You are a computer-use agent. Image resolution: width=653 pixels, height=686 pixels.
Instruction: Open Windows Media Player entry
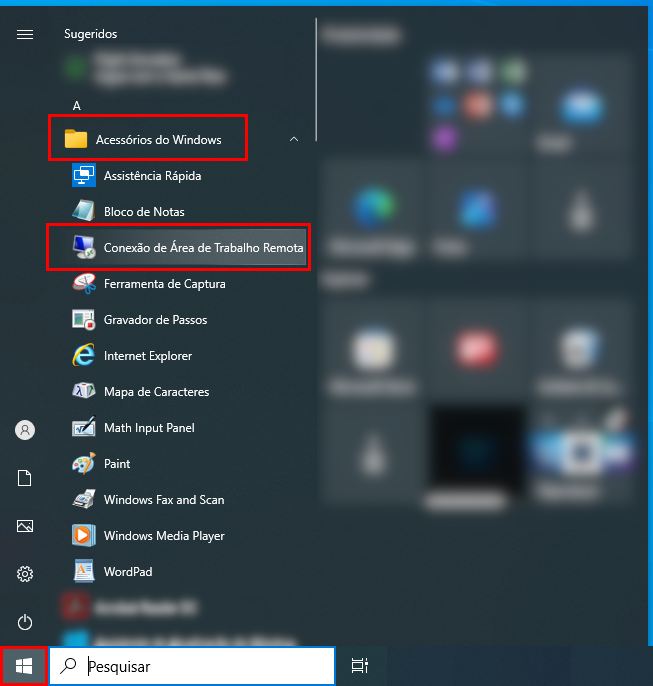(164, 536)
